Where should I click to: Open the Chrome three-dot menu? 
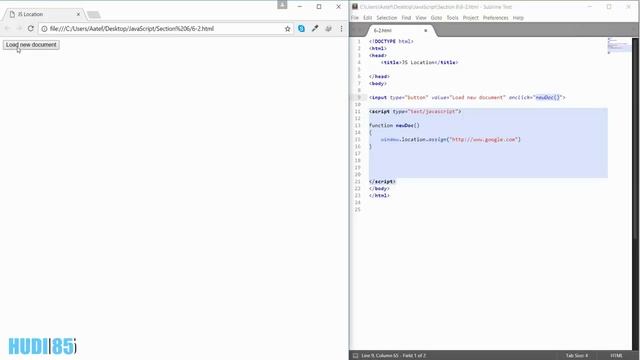click(341, 29)
